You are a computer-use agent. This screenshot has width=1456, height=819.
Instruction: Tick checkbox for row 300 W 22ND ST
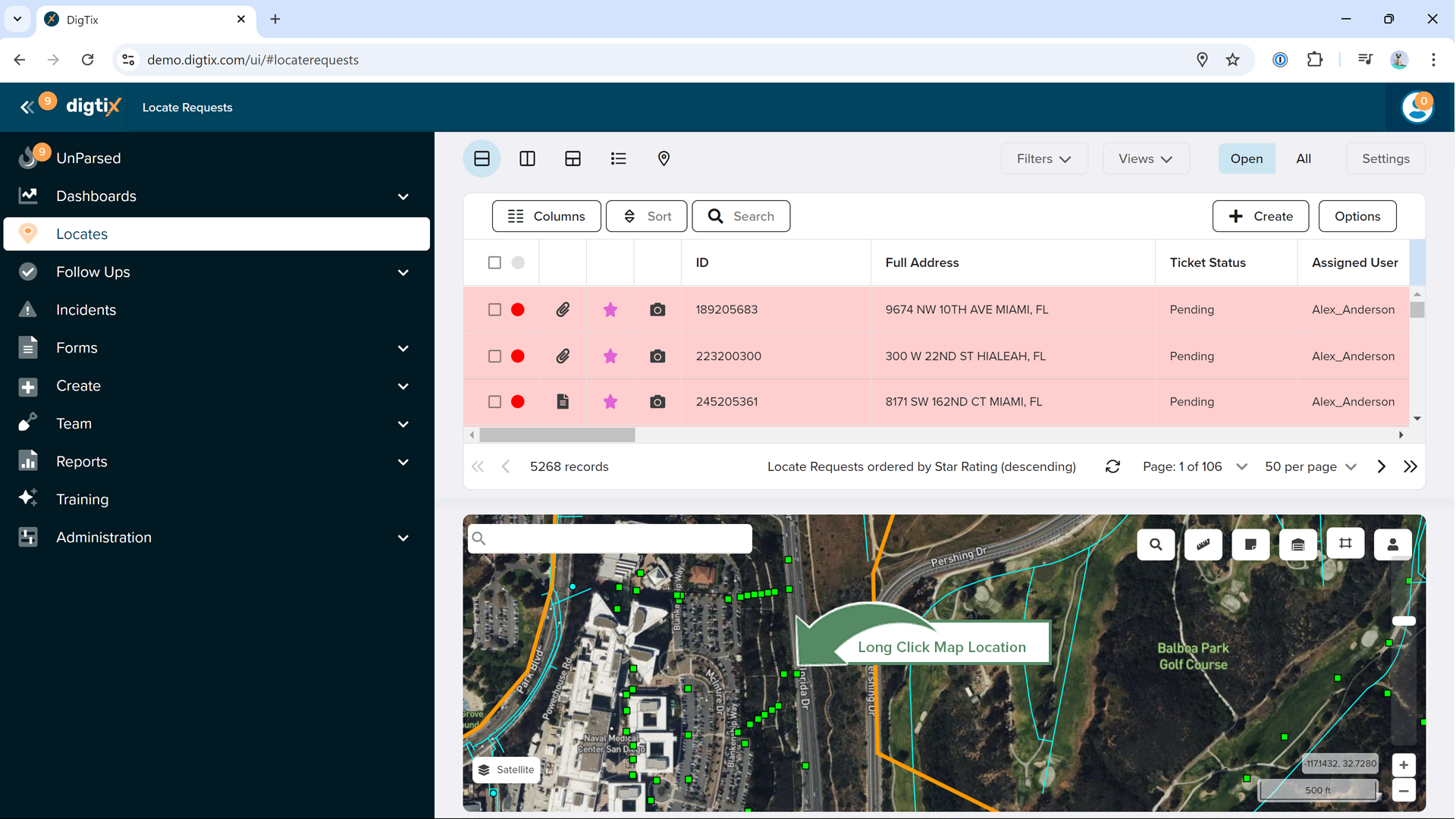pos(494,356)
